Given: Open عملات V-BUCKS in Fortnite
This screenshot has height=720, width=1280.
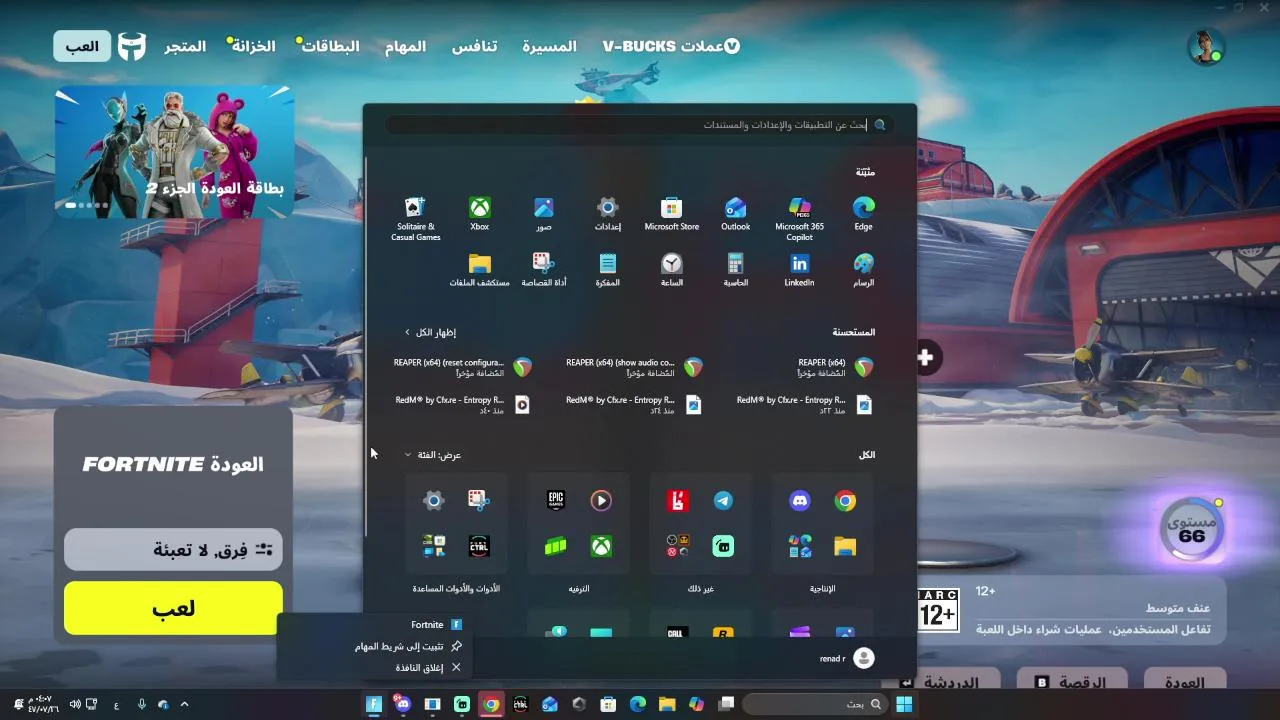Looking at the screenshot, I should tap(671, 46).
